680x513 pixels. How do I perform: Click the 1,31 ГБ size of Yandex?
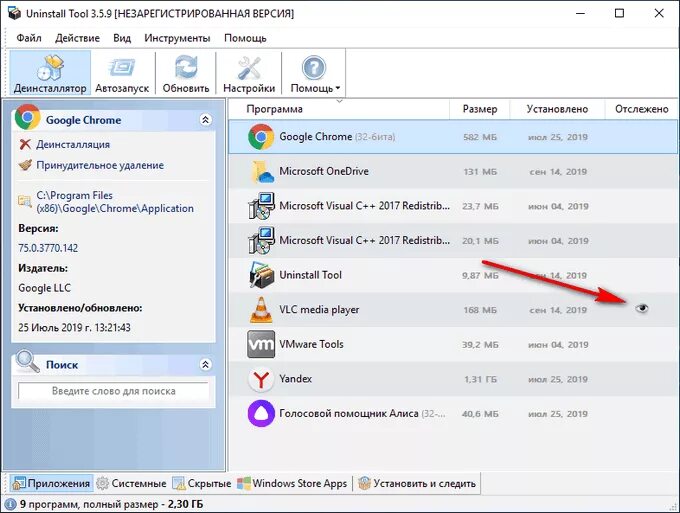[x=481, y=379]
